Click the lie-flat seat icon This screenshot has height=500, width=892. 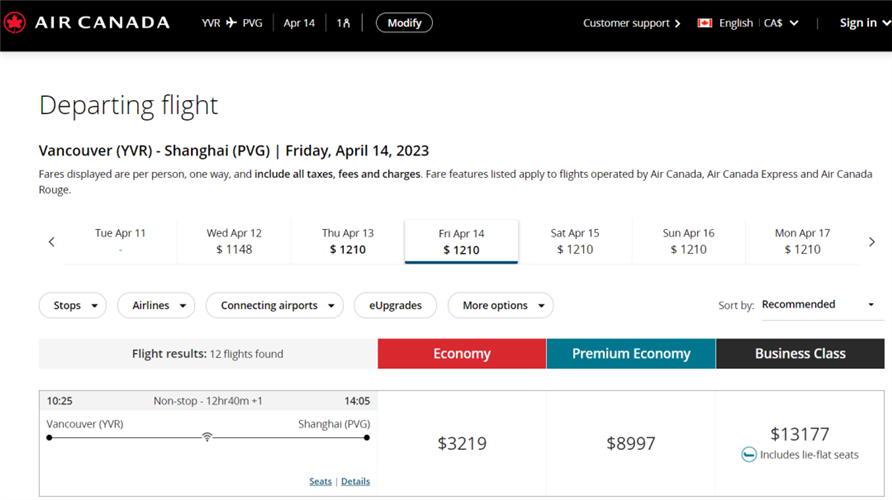(749, 455)
